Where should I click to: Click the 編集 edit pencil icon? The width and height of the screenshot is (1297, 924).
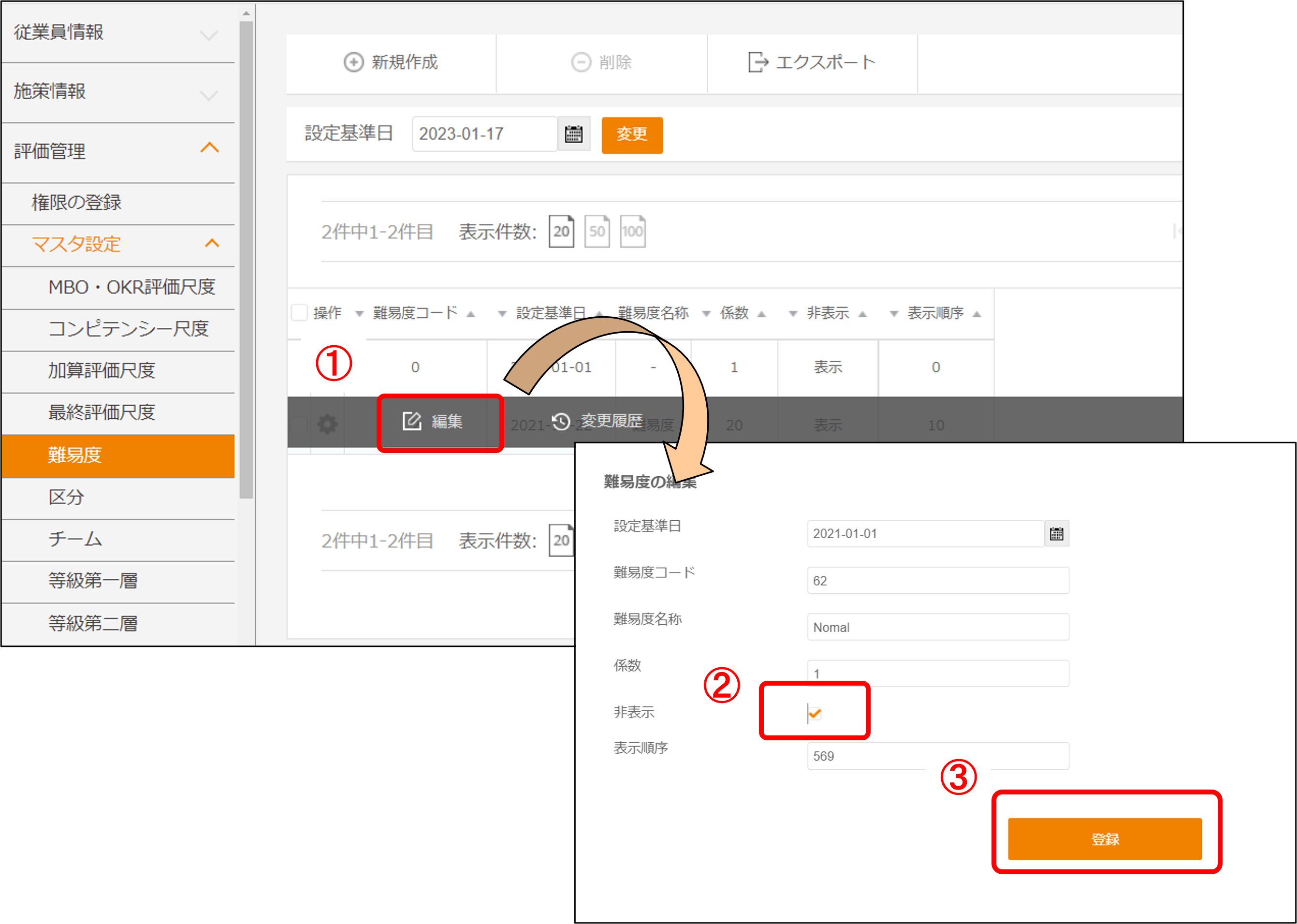coord(412,421)
